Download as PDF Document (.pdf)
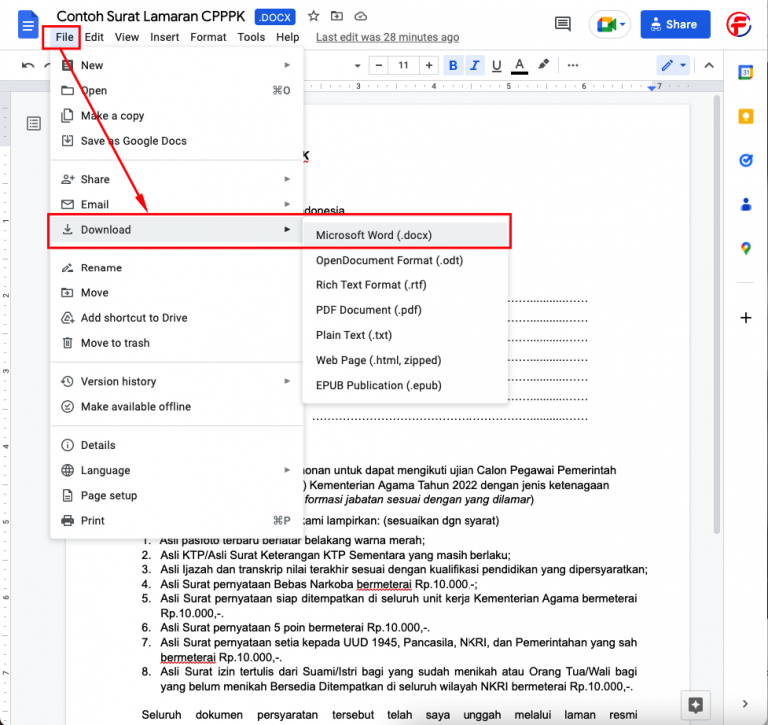768x725 pixels. 405,310
